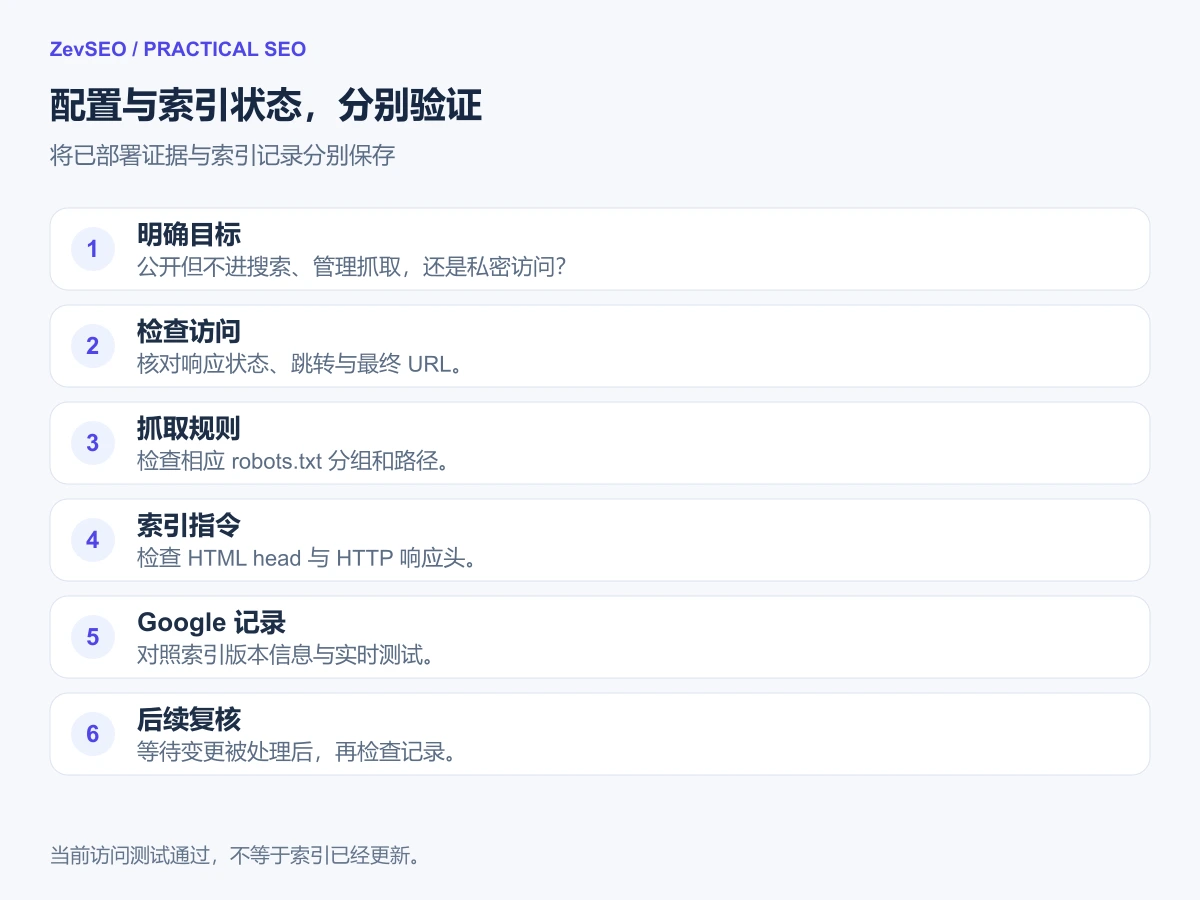Select the heading 索引指令
Image resolution: width=1200 pixels, height=900 pixels.
pyautogui.click(x=189, y=526)
